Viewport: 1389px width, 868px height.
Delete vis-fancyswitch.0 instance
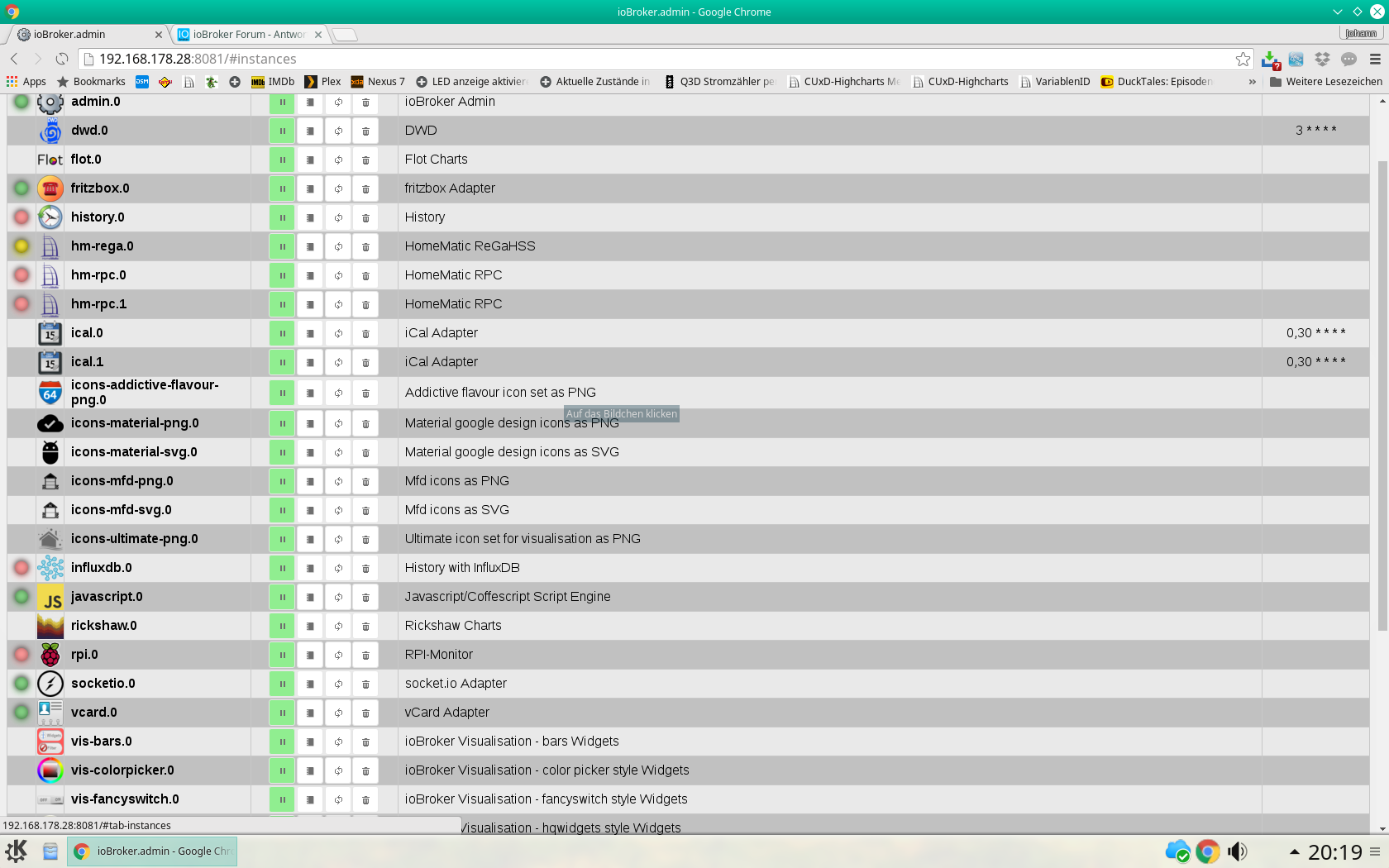click(365, 799)
